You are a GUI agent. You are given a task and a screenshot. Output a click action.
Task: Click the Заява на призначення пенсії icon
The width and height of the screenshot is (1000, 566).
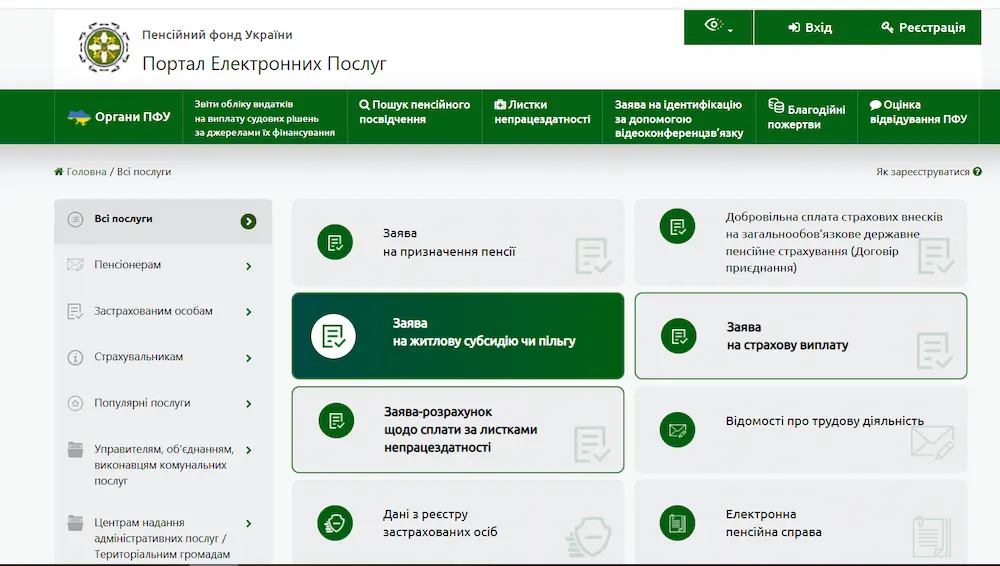point(335,242)
